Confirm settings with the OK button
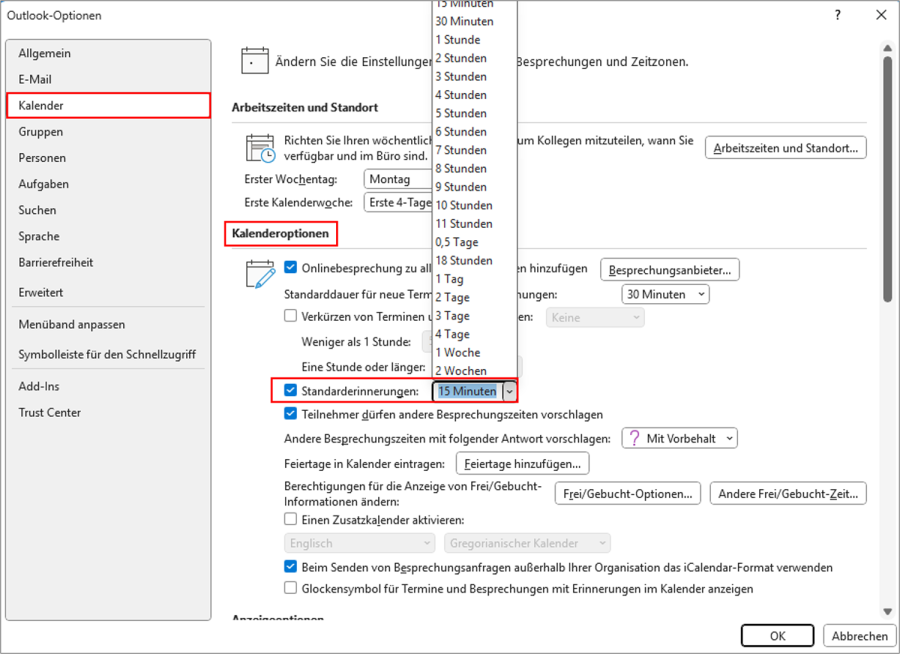The width and height of the screenshot is (900, 654). click(777, 635)
